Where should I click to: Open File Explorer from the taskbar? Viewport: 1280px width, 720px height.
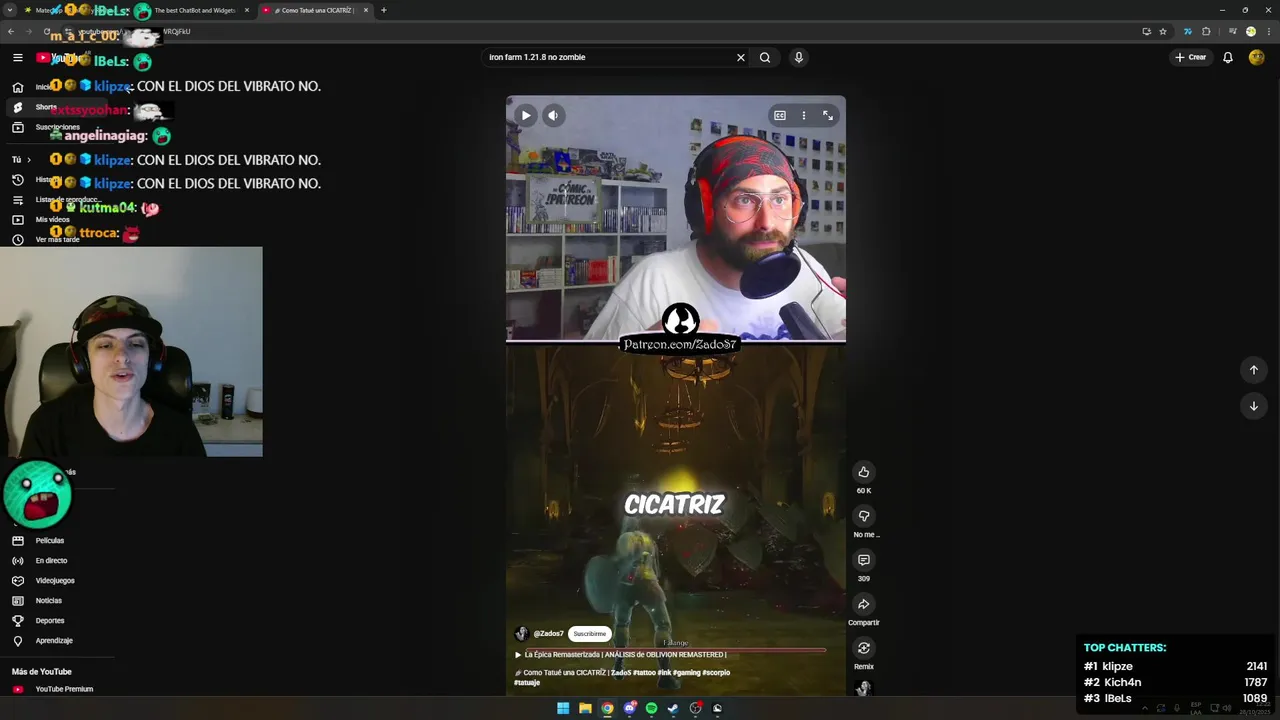(x=585, y=708)
